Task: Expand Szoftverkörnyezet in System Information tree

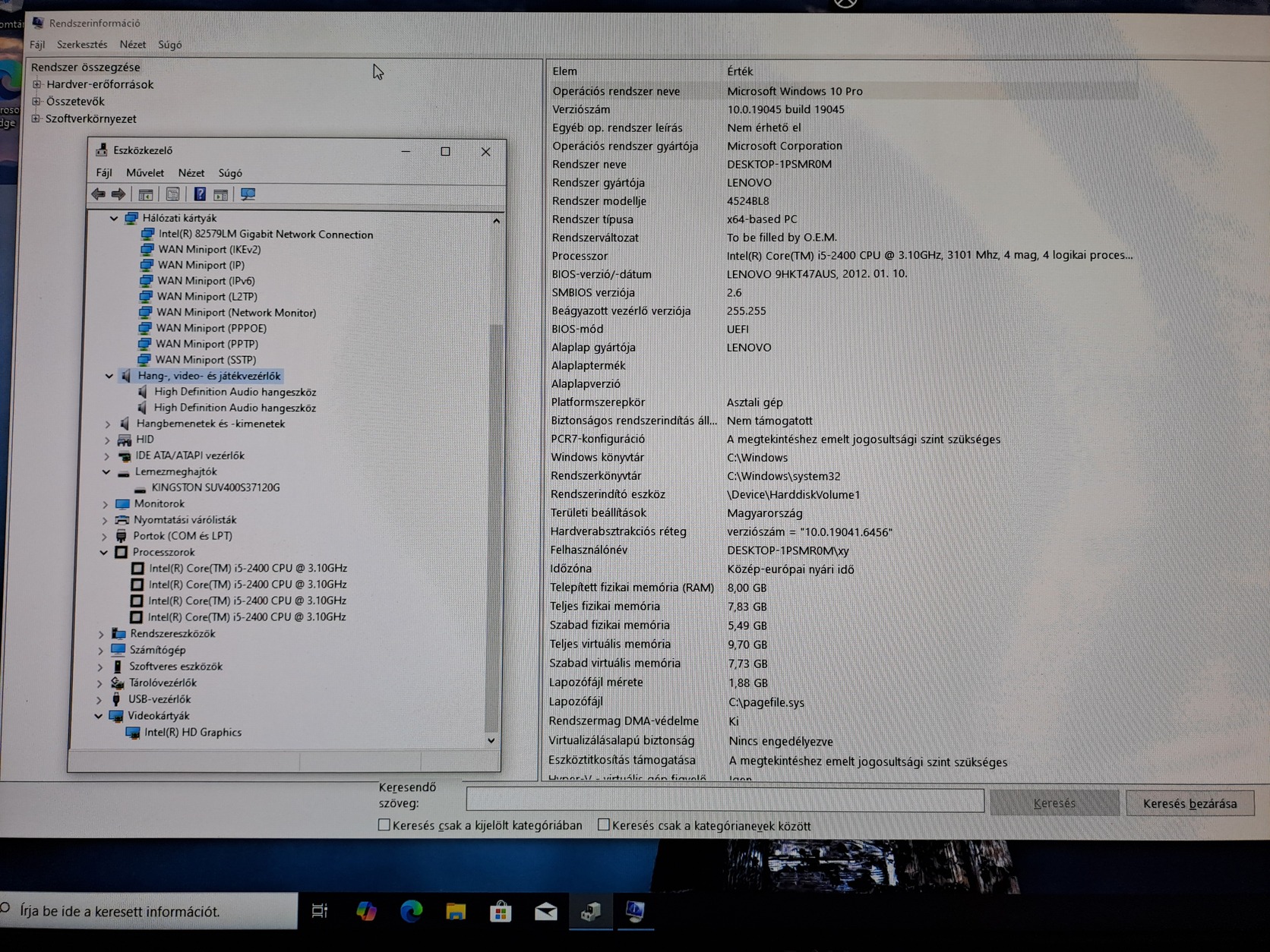Action: (x=36, y=118)
